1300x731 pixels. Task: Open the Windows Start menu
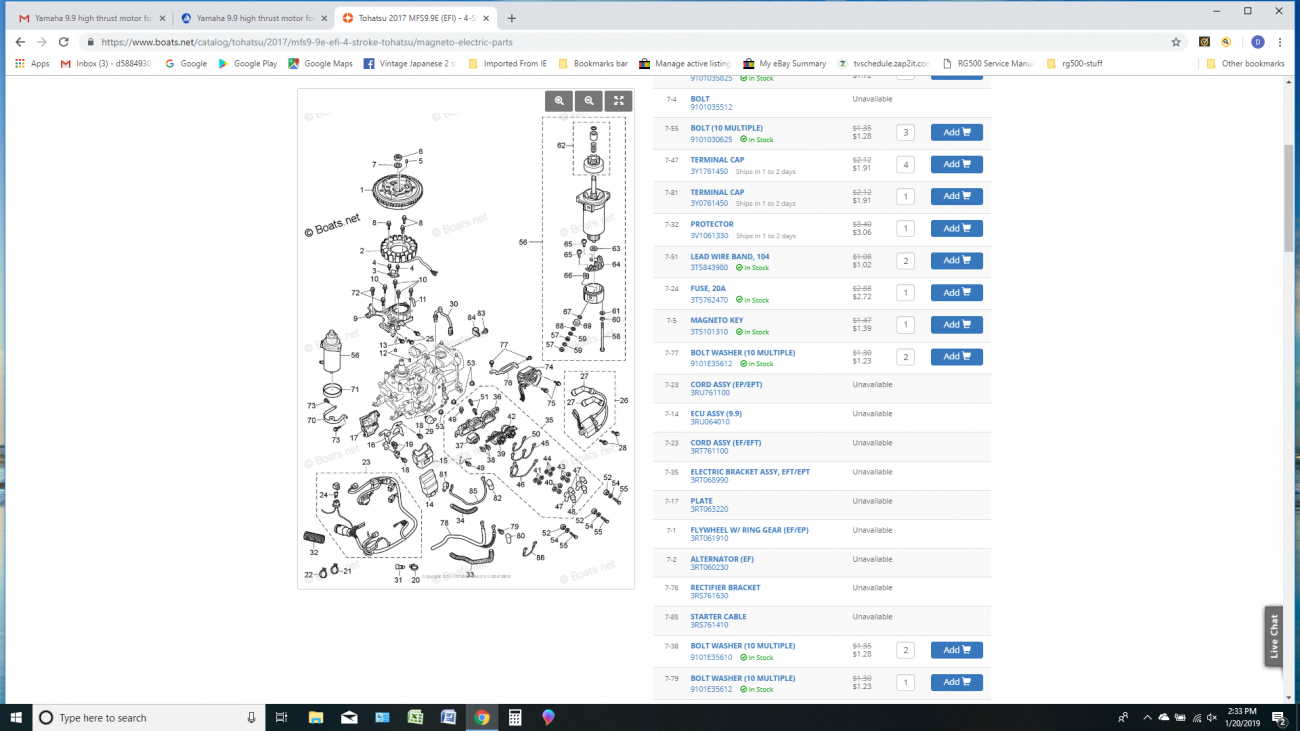point(16,717)
